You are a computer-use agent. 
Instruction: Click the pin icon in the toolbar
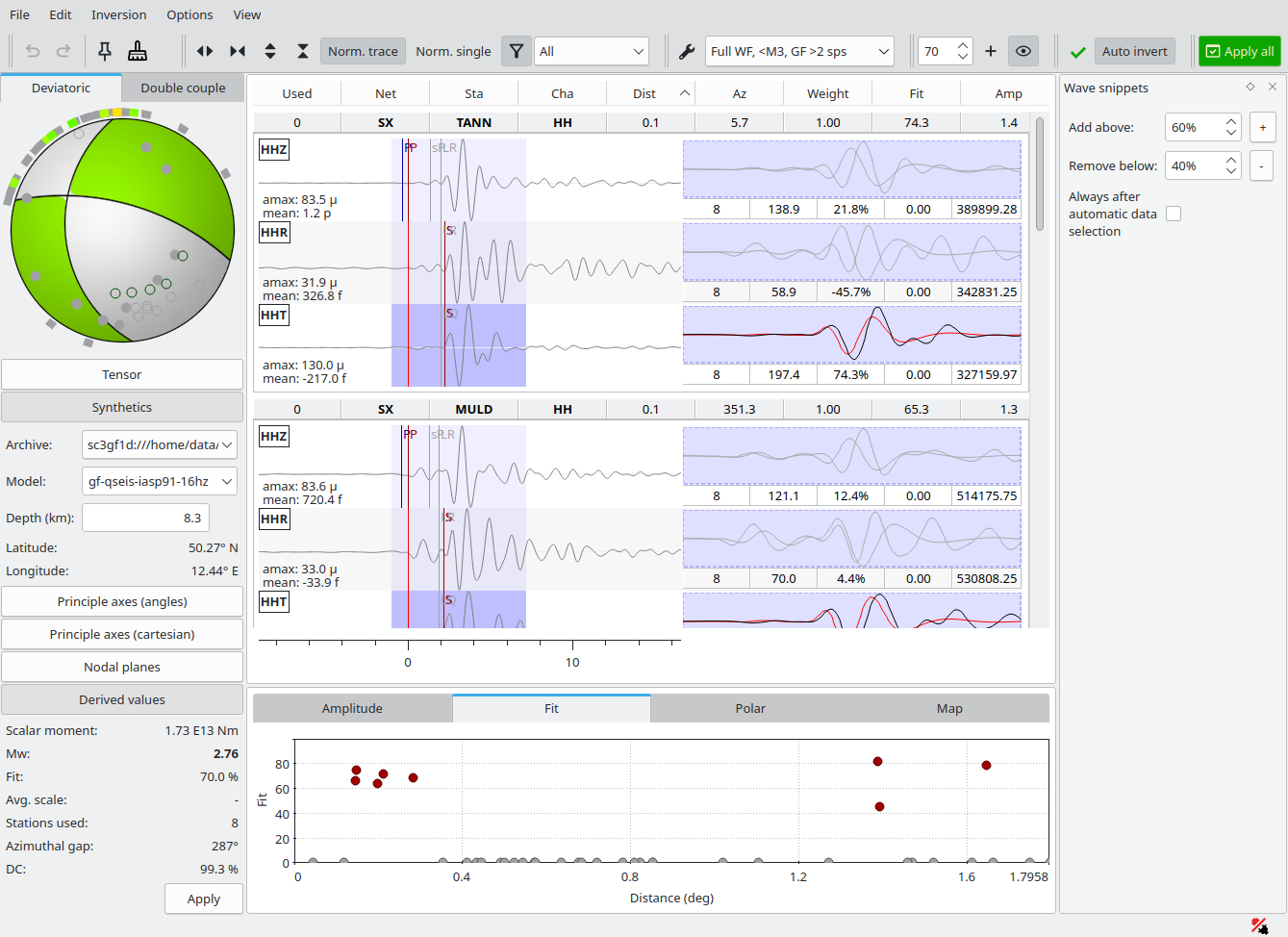coord(105,51)
